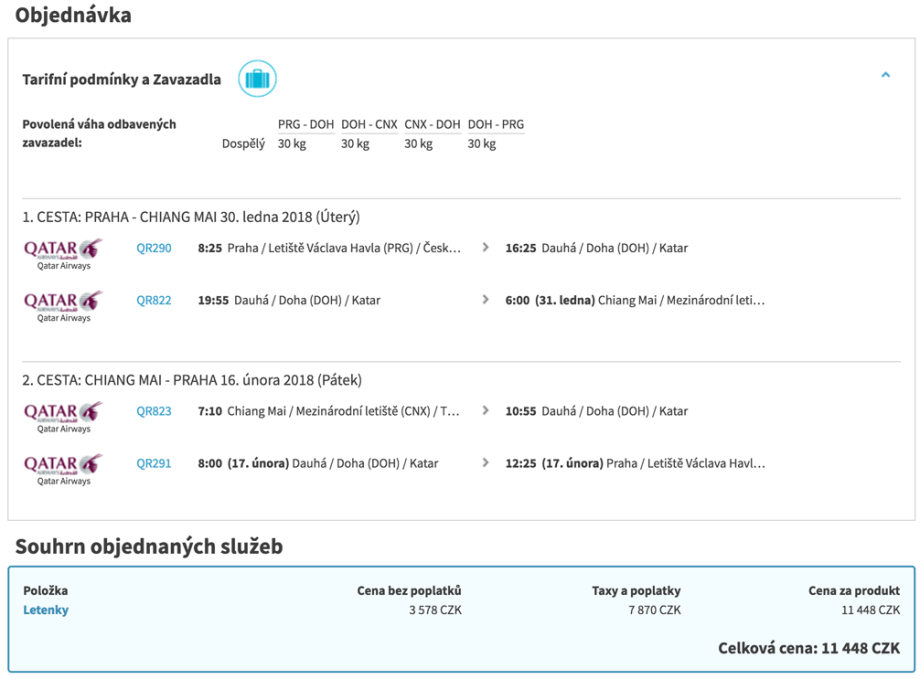This screenshot has width=920, height=679.
Task: Open flight number QR290 link
Action: coord(154,248)
